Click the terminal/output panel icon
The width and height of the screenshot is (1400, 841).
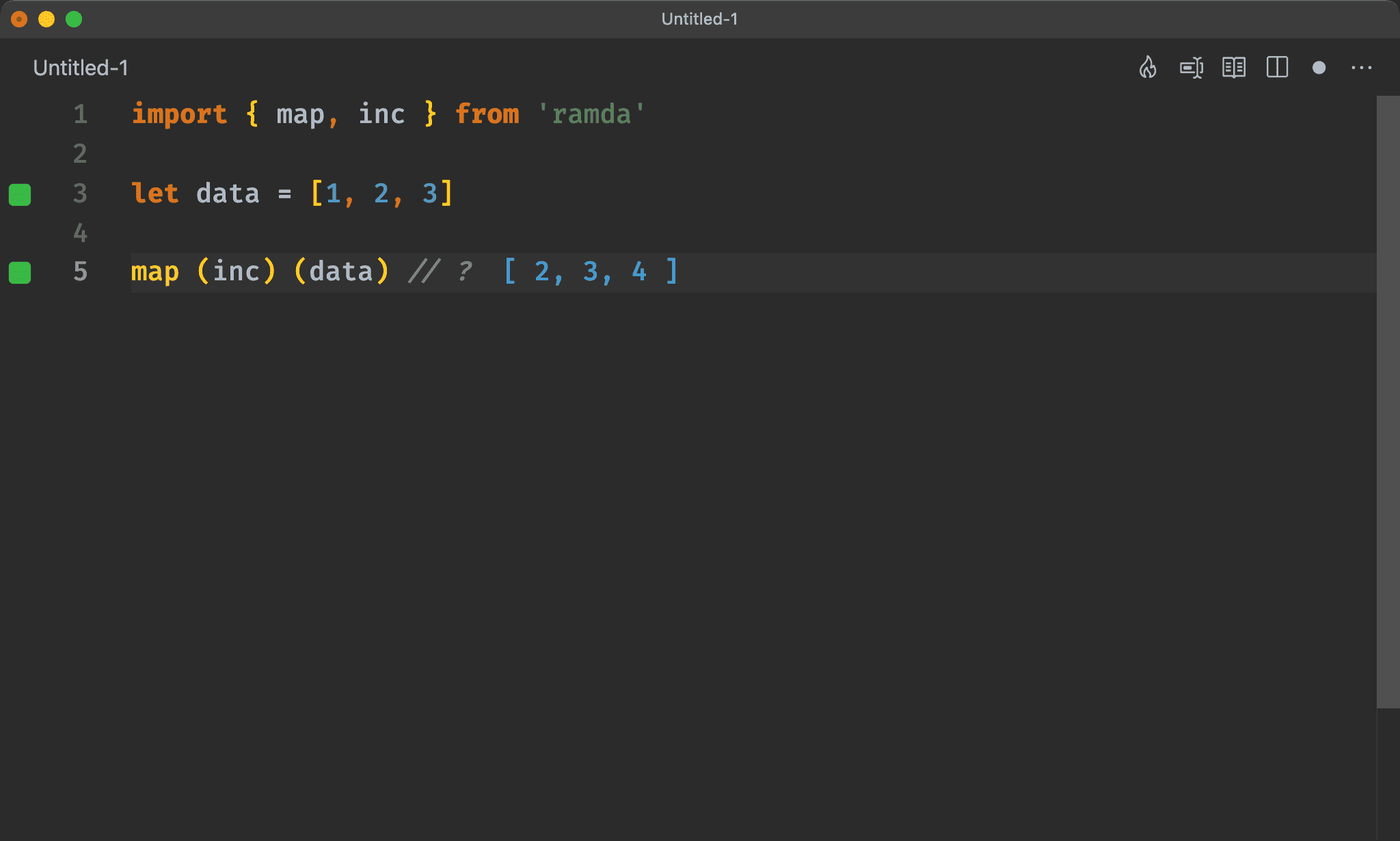click(x=1191, y=67)
